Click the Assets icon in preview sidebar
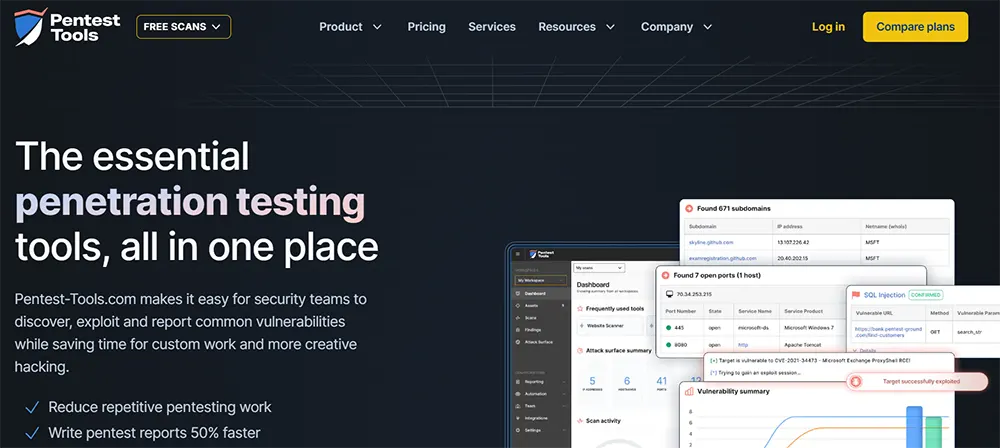1000x448 pixels. pyautogui.click(x=518, y=306)
